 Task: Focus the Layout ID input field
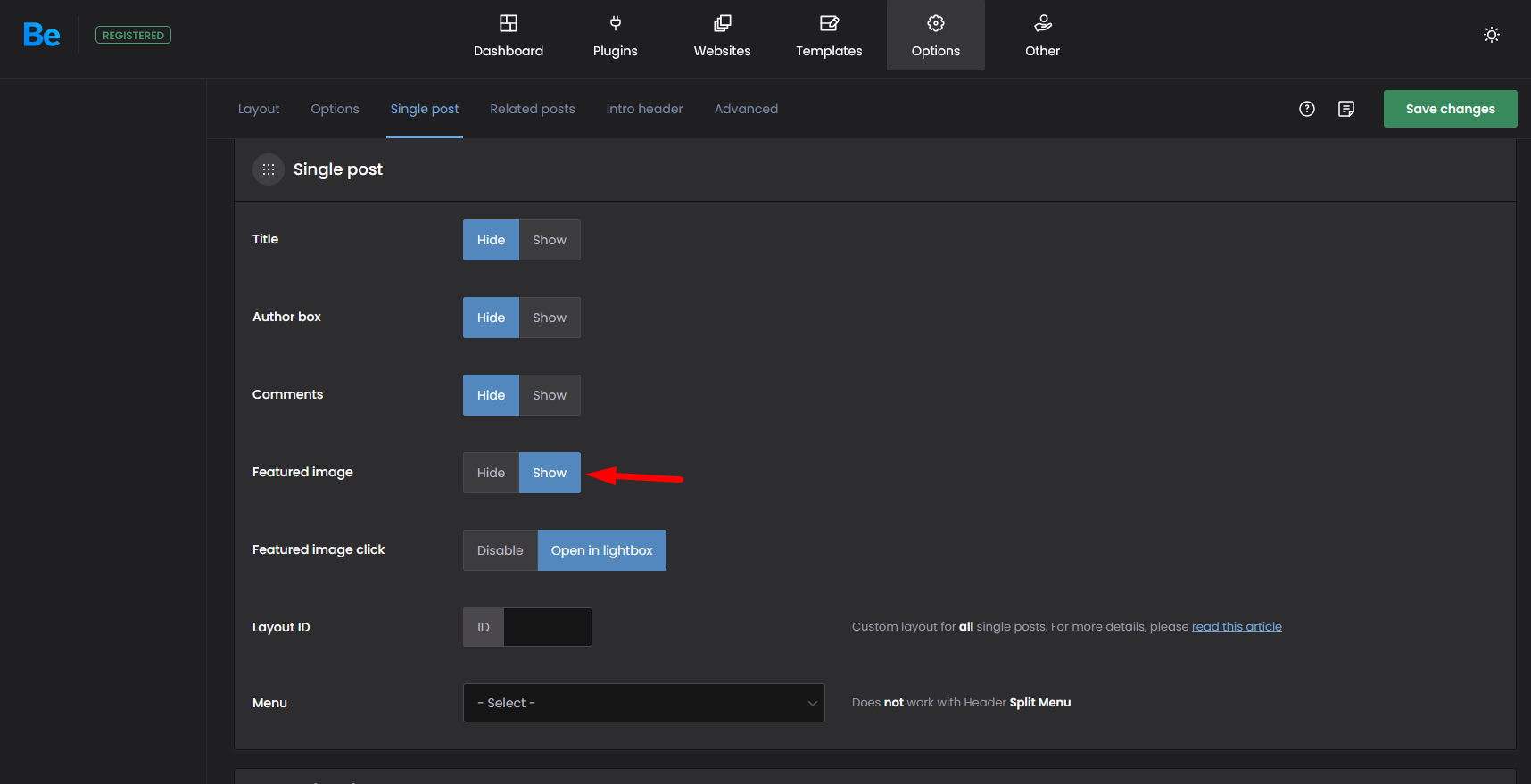548,627
